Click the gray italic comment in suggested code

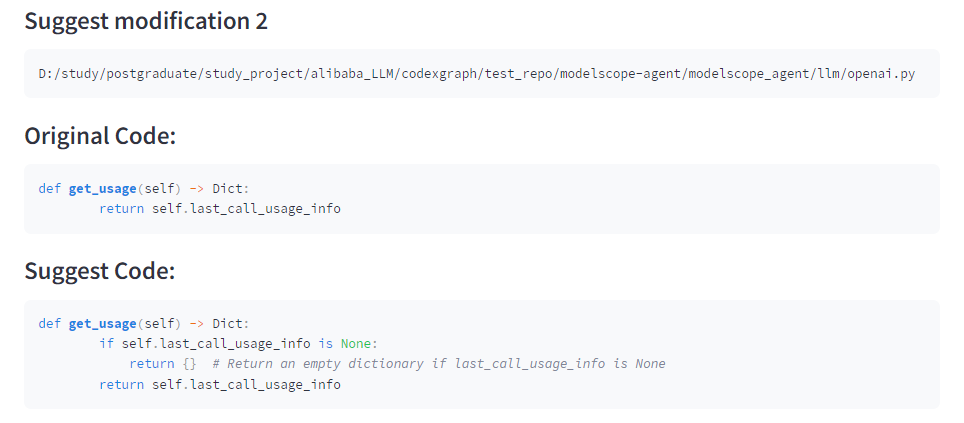pos(439,364)
